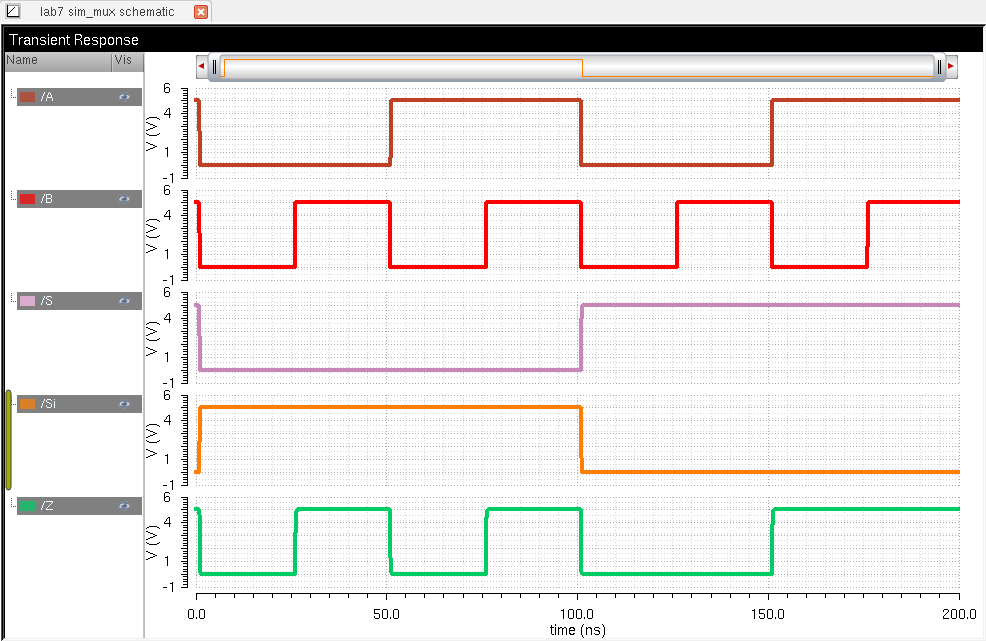Hide the /B waveform using its eye icon
Screen dimensions: 986x641
pos(124,199)
